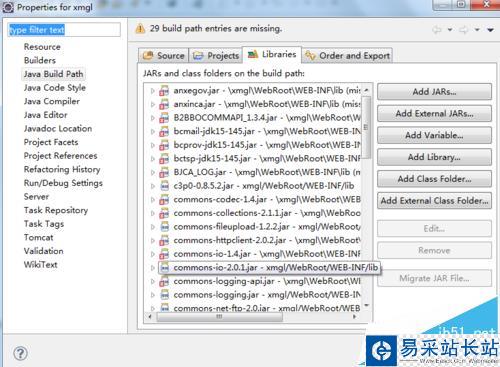Viewport: 500px width, 367px height.
Task: Click the vertical scrollbar thumb of the JAR list
Action: [366, 128]
